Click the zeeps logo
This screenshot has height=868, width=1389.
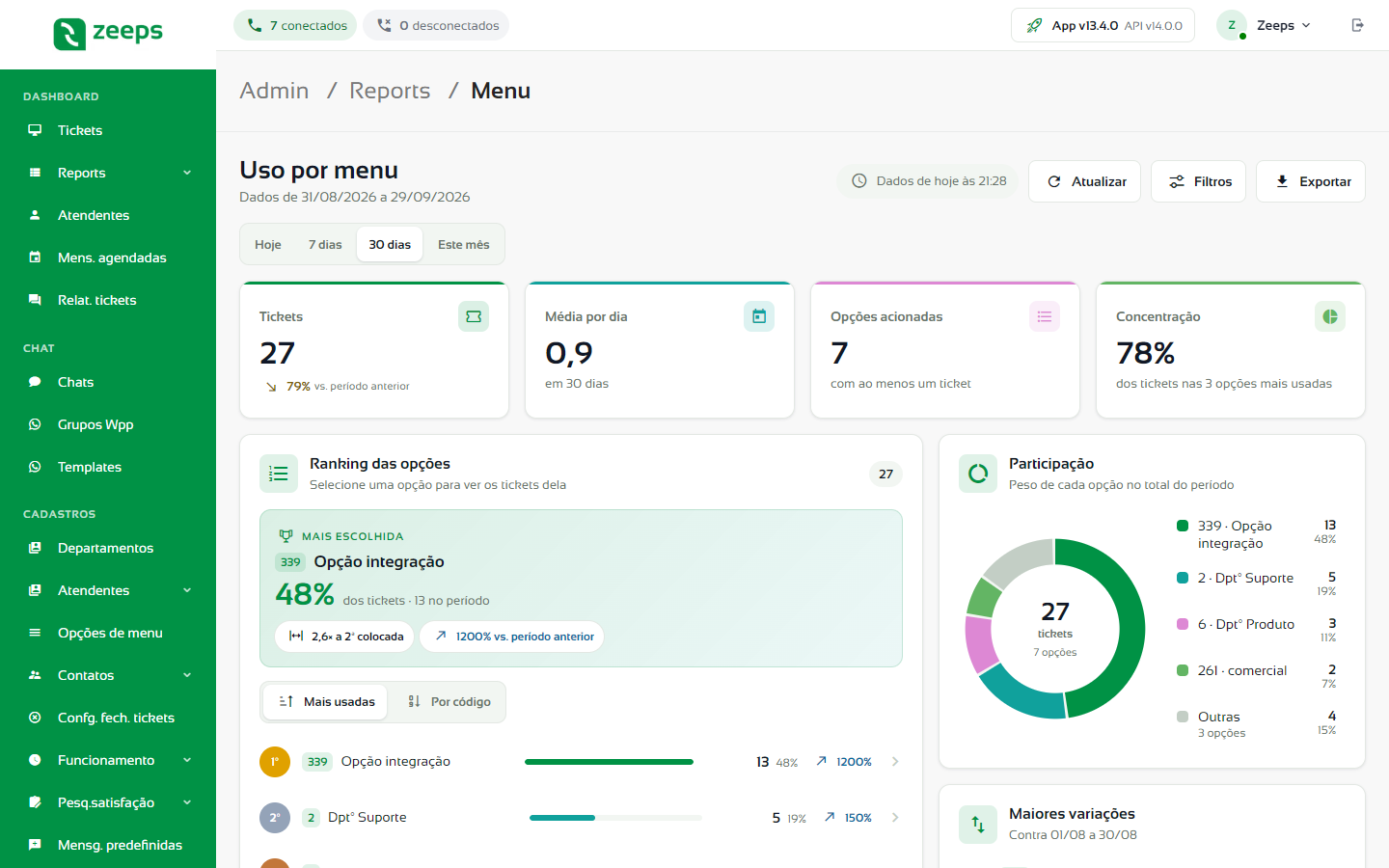pyautogui.click(x=108, y=33)
